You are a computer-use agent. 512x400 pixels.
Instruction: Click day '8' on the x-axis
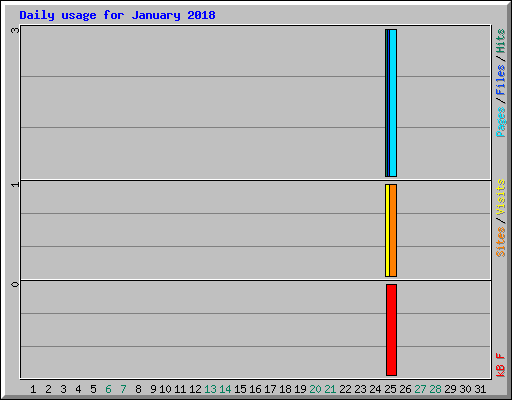(138, 389)
